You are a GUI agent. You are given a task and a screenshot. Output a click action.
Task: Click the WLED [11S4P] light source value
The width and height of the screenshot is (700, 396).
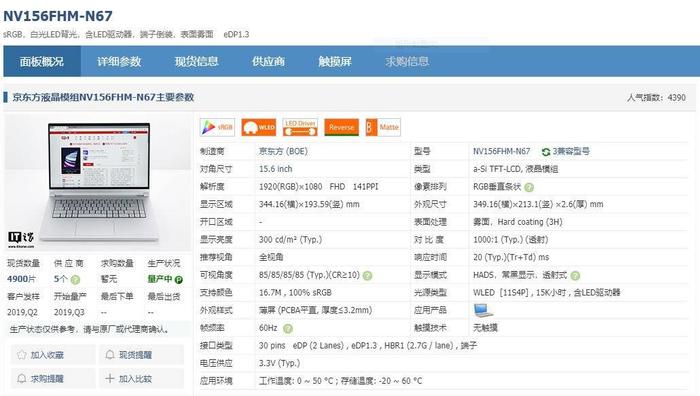[547, 293]
